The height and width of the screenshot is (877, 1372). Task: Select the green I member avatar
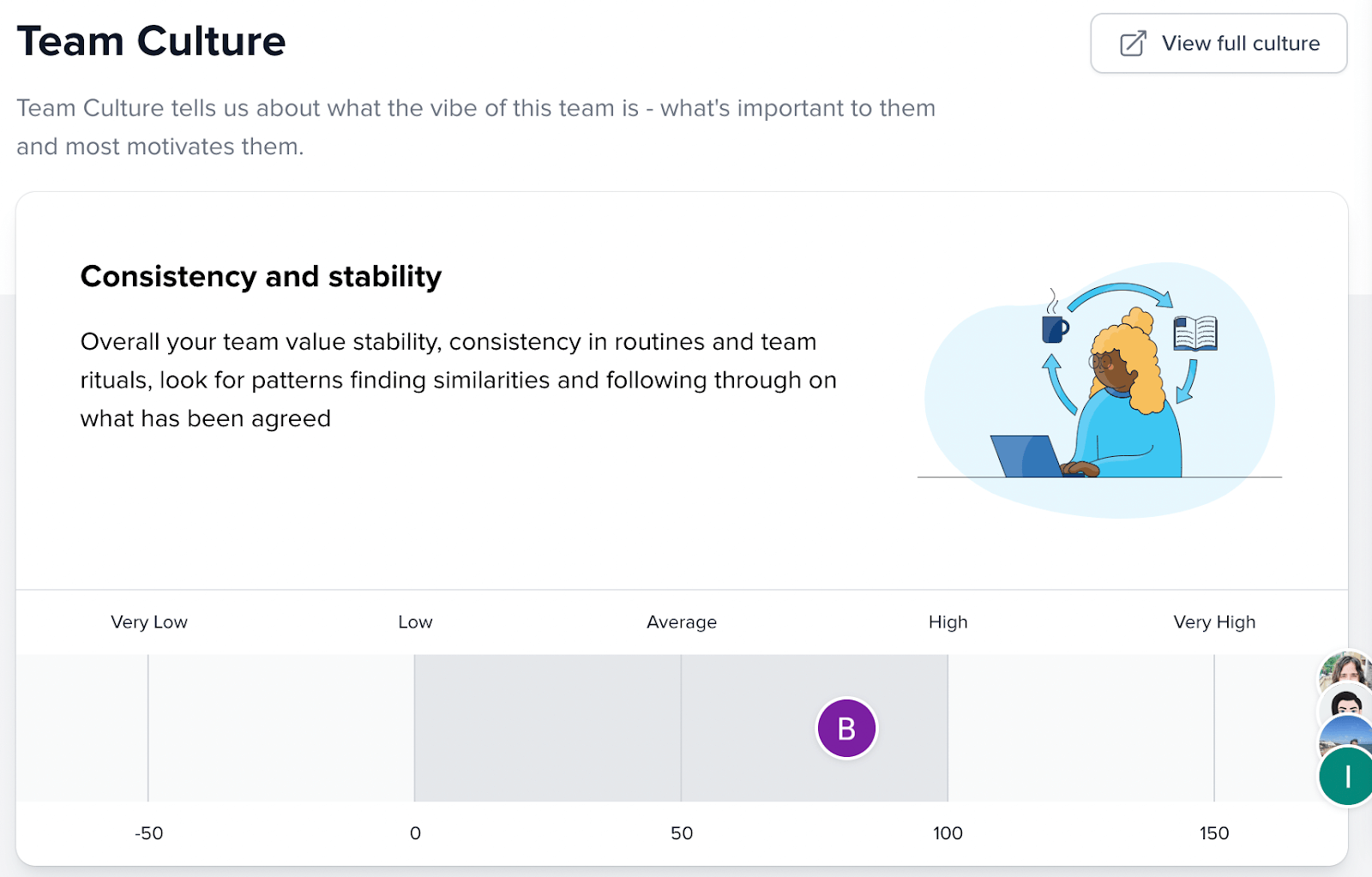coord(1347,777)
